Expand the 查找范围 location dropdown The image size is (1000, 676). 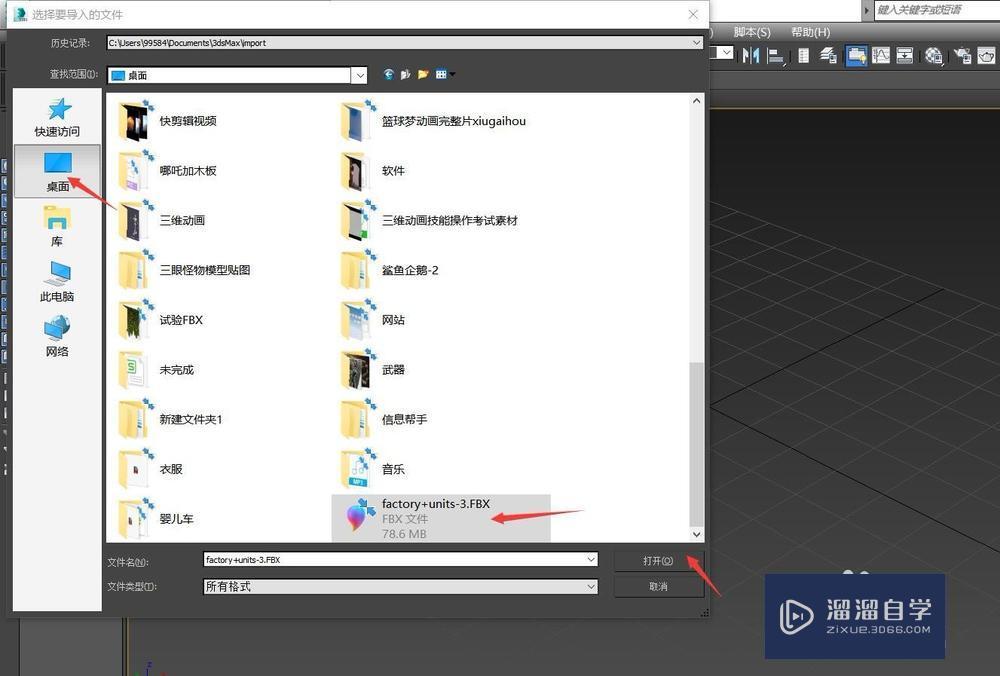coord(359,75)
